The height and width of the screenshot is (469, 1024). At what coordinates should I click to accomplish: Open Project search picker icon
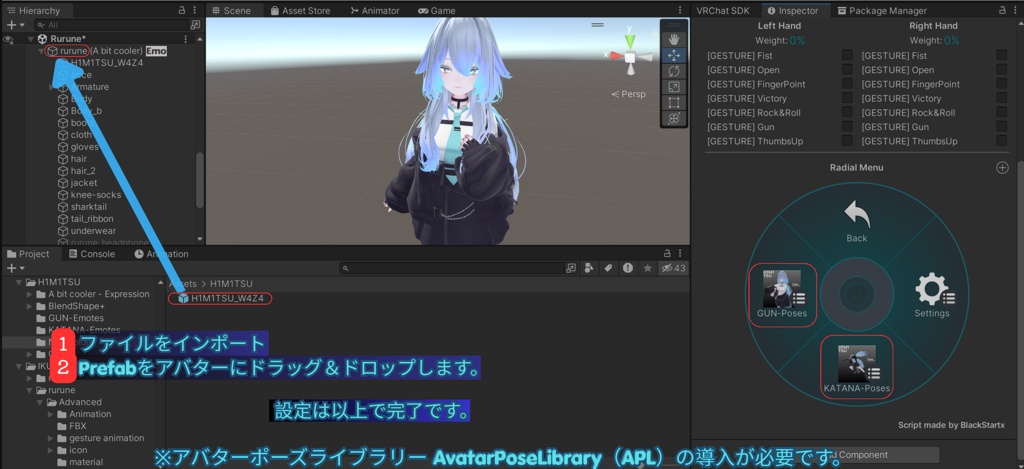coord(571,268)
